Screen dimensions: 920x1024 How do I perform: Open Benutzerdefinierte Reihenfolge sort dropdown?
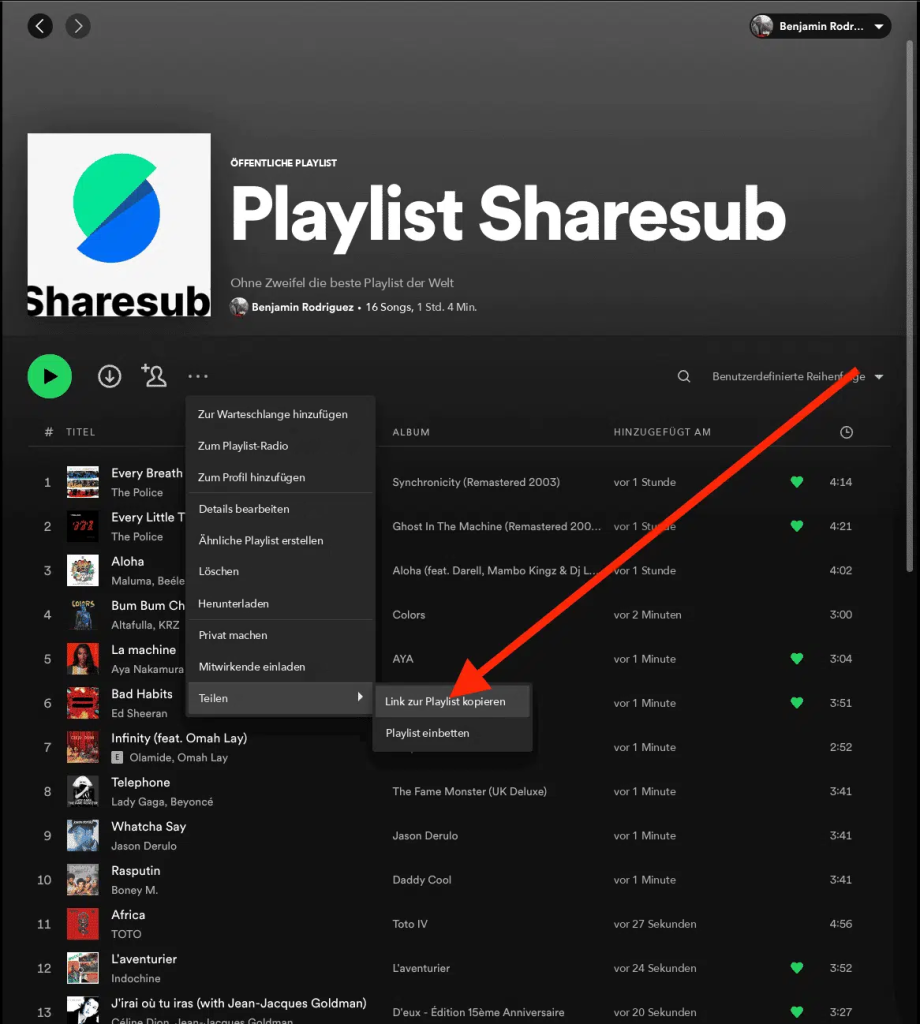[797, 376]
